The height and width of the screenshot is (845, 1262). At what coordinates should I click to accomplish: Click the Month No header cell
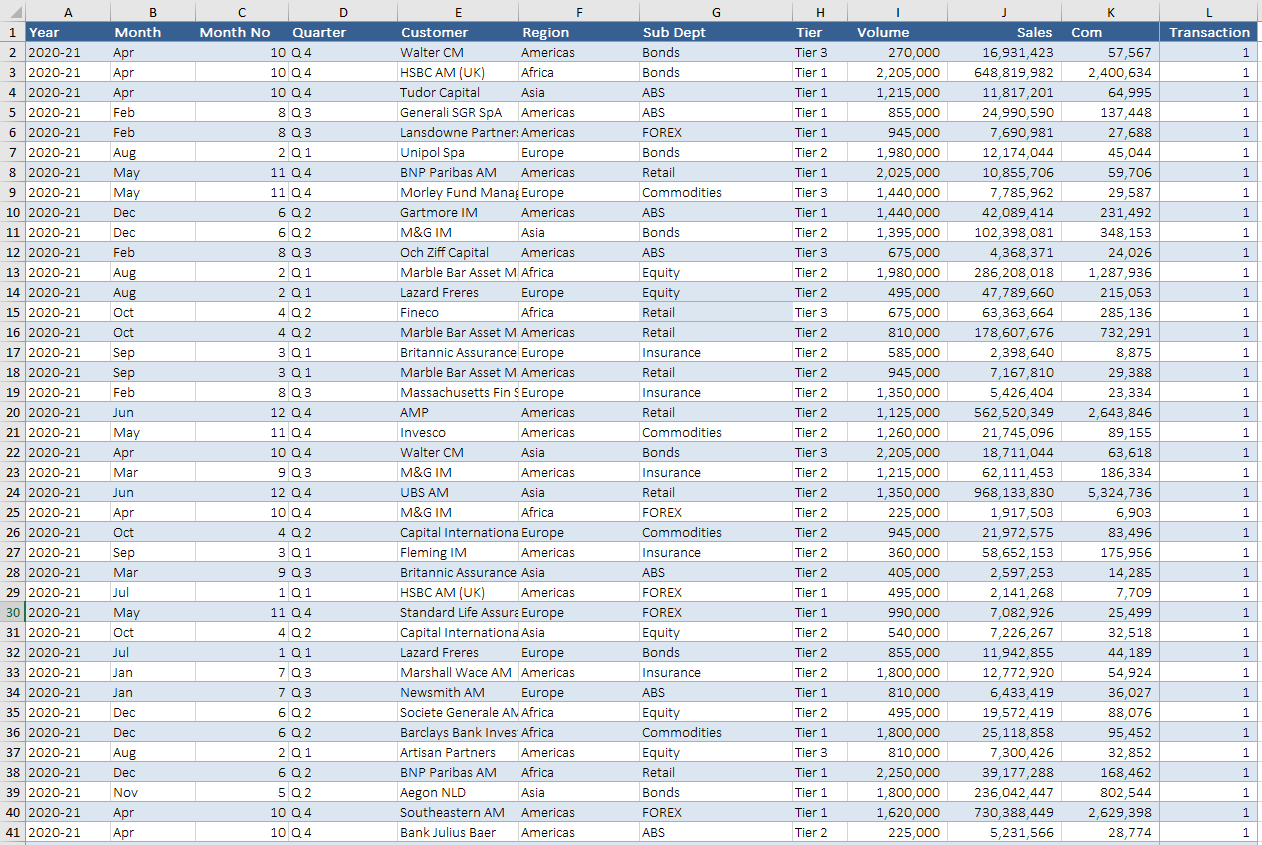tap(242, 32)
